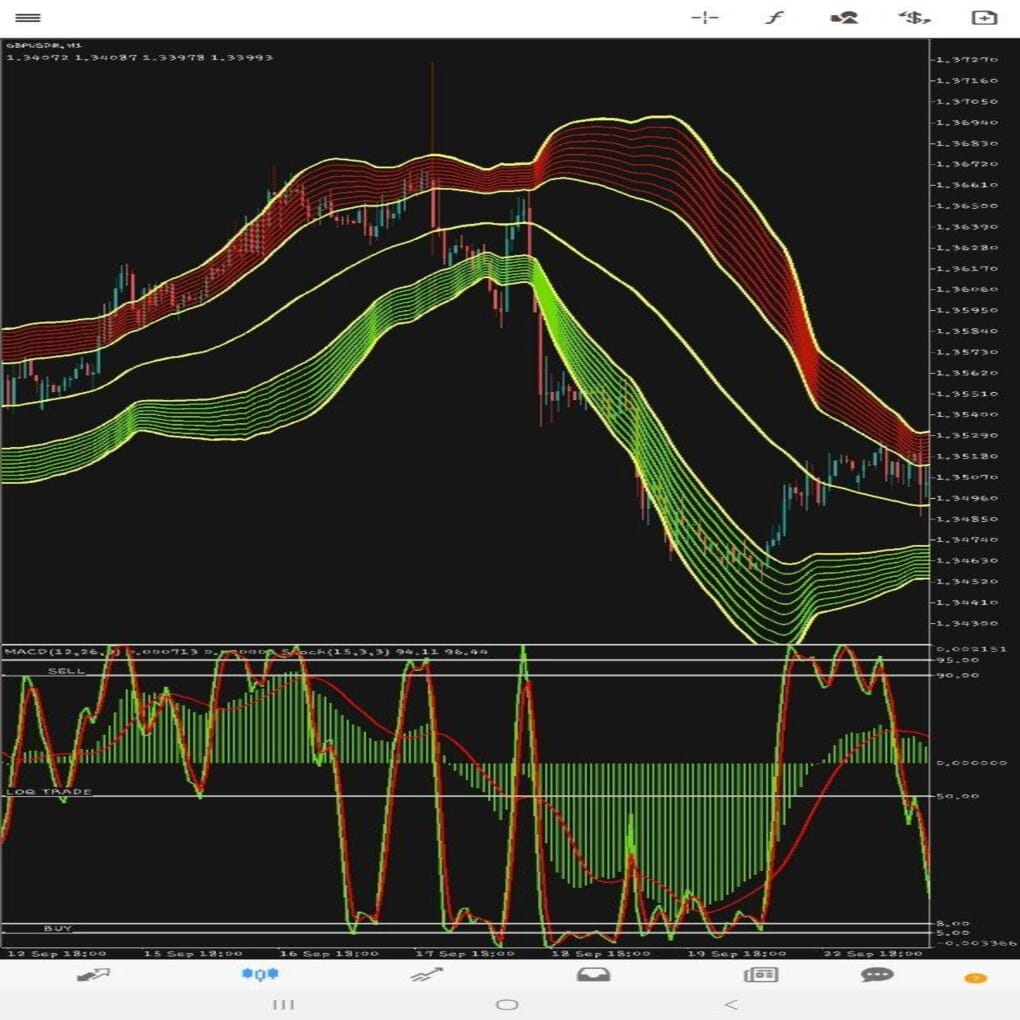The image size is (1020, 1020).
Task: Enable the crosshair cursor tool
Action: click(x=705, y=18)
